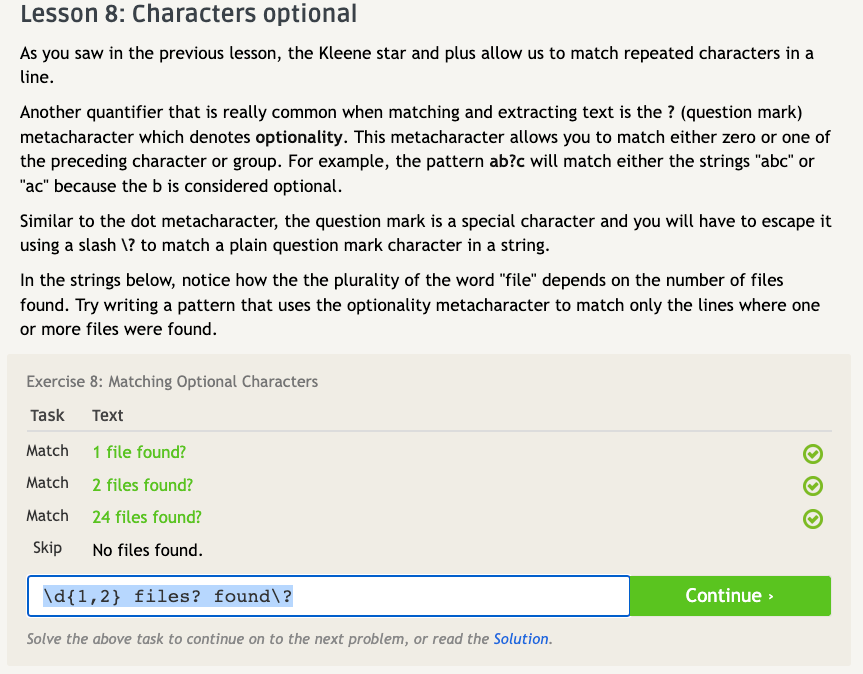Click the "Exercise 8: Matching Optional Characters" title
This screenshot has height=674, width=863.
(x=172, y=381)
